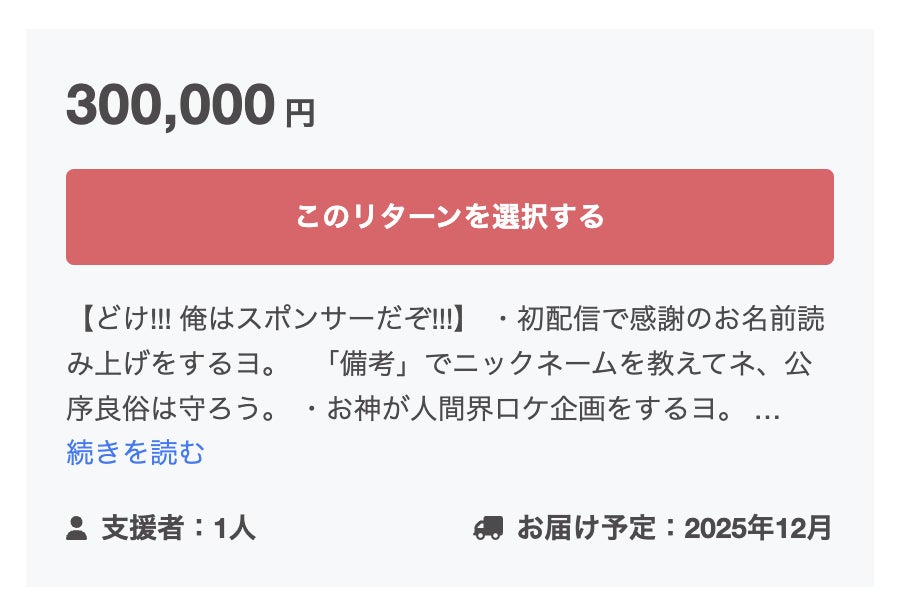
Task: Click the 初配信で感謝のお名前読 text
Action: 672,321
